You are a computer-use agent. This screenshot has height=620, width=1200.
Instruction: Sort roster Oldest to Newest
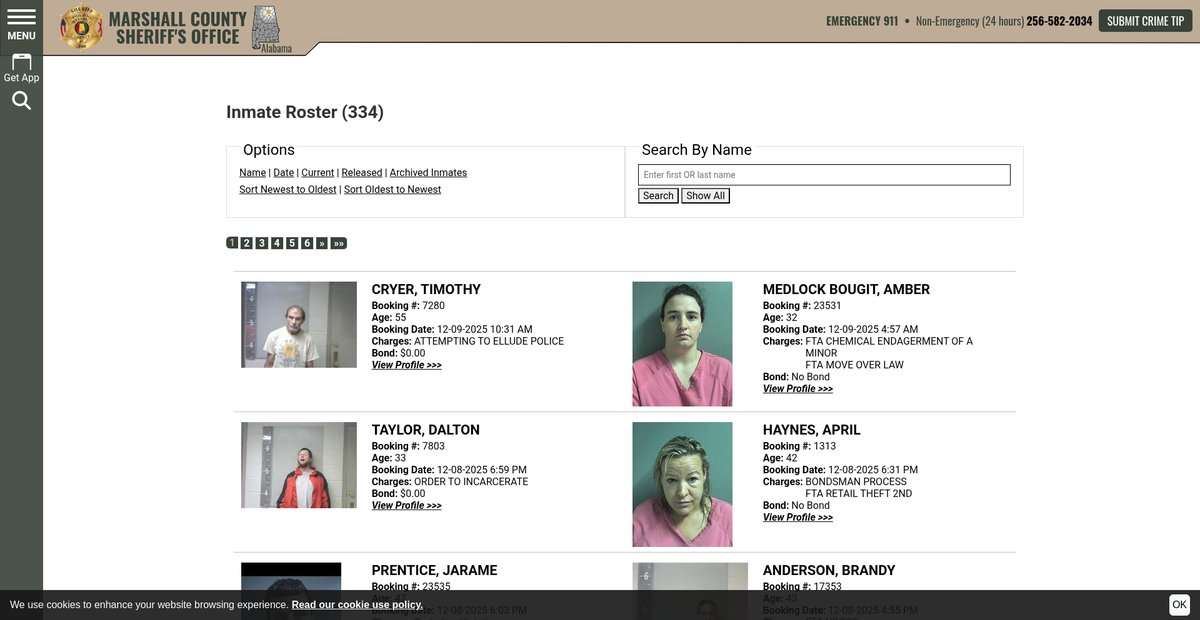pos(392,190)
